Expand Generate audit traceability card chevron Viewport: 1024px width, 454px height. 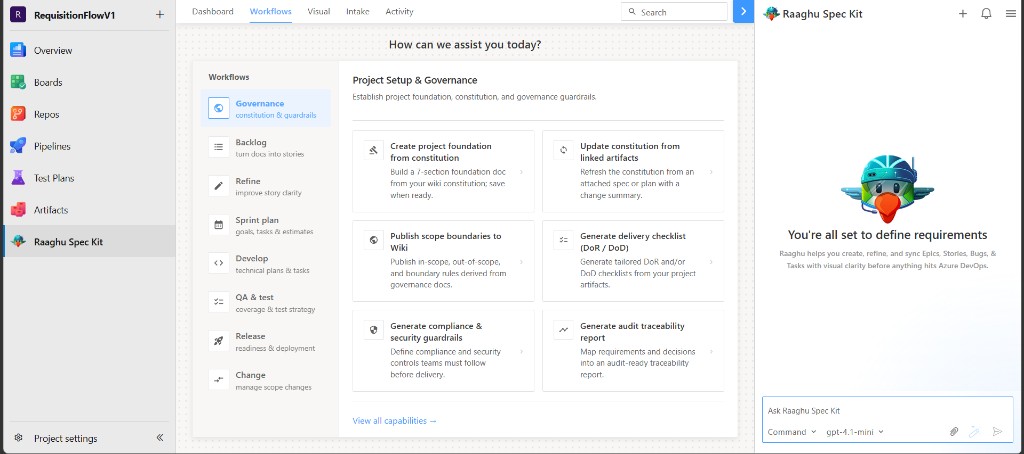711,351
